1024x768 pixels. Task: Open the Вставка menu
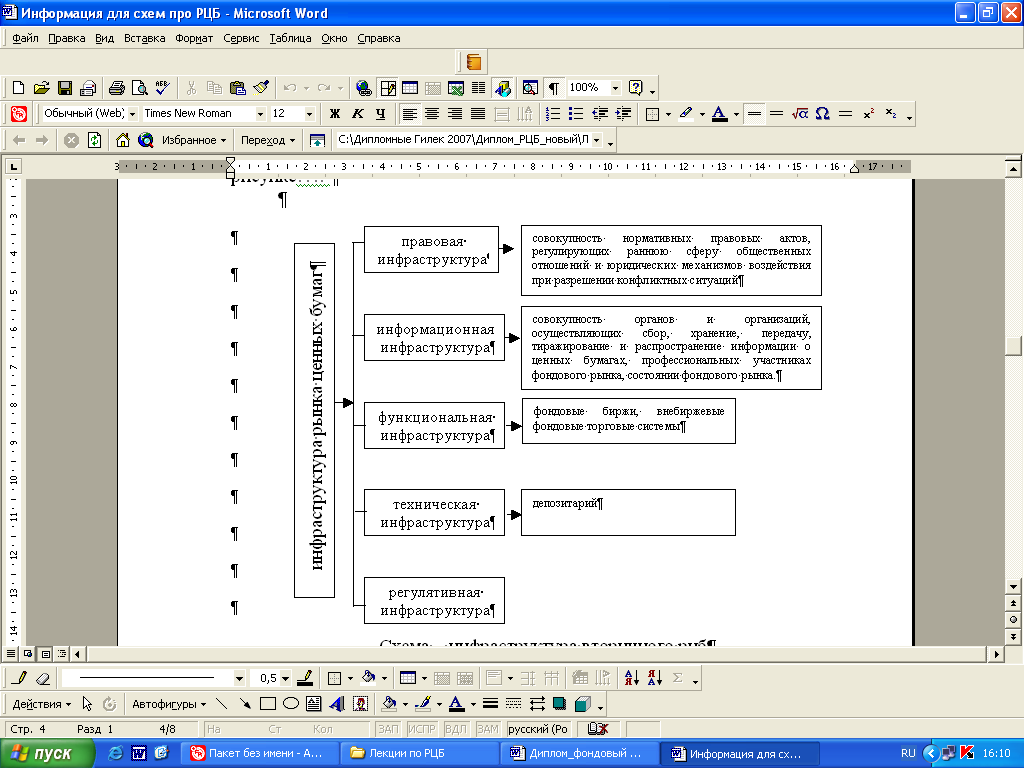click(x=144, y=38)
